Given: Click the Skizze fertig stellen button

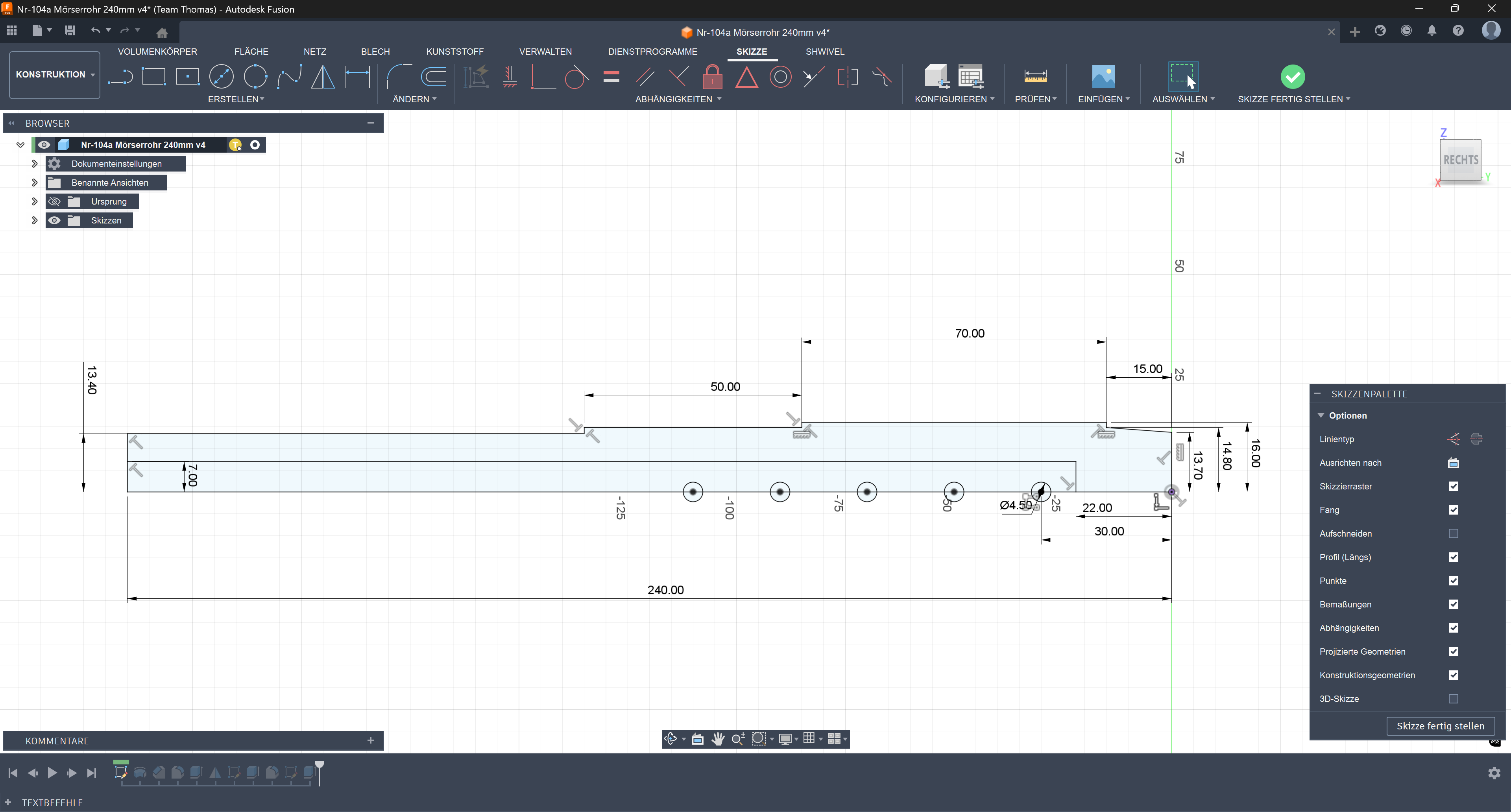Looking at the screenshot, I should (x=1440, y=726).
